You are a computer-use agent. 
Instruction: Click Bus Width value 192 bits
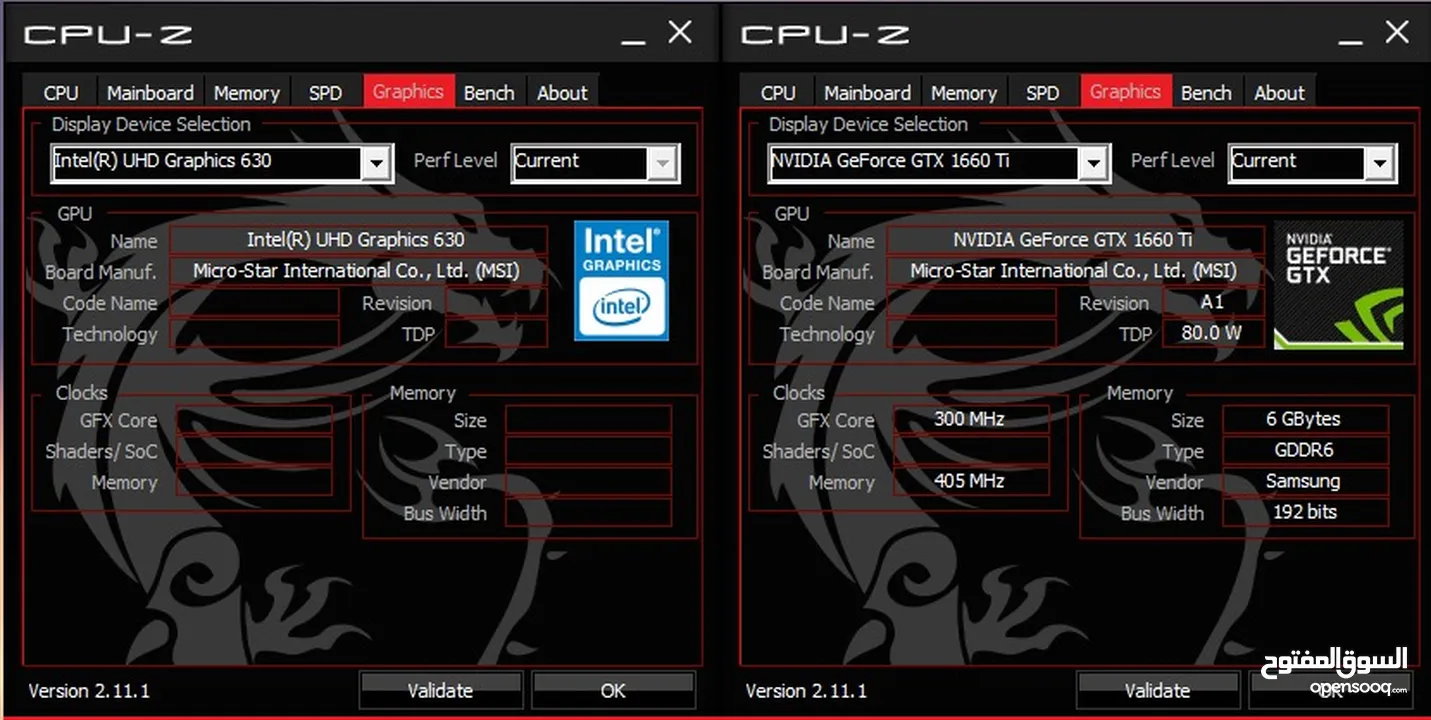(1305, 512)
